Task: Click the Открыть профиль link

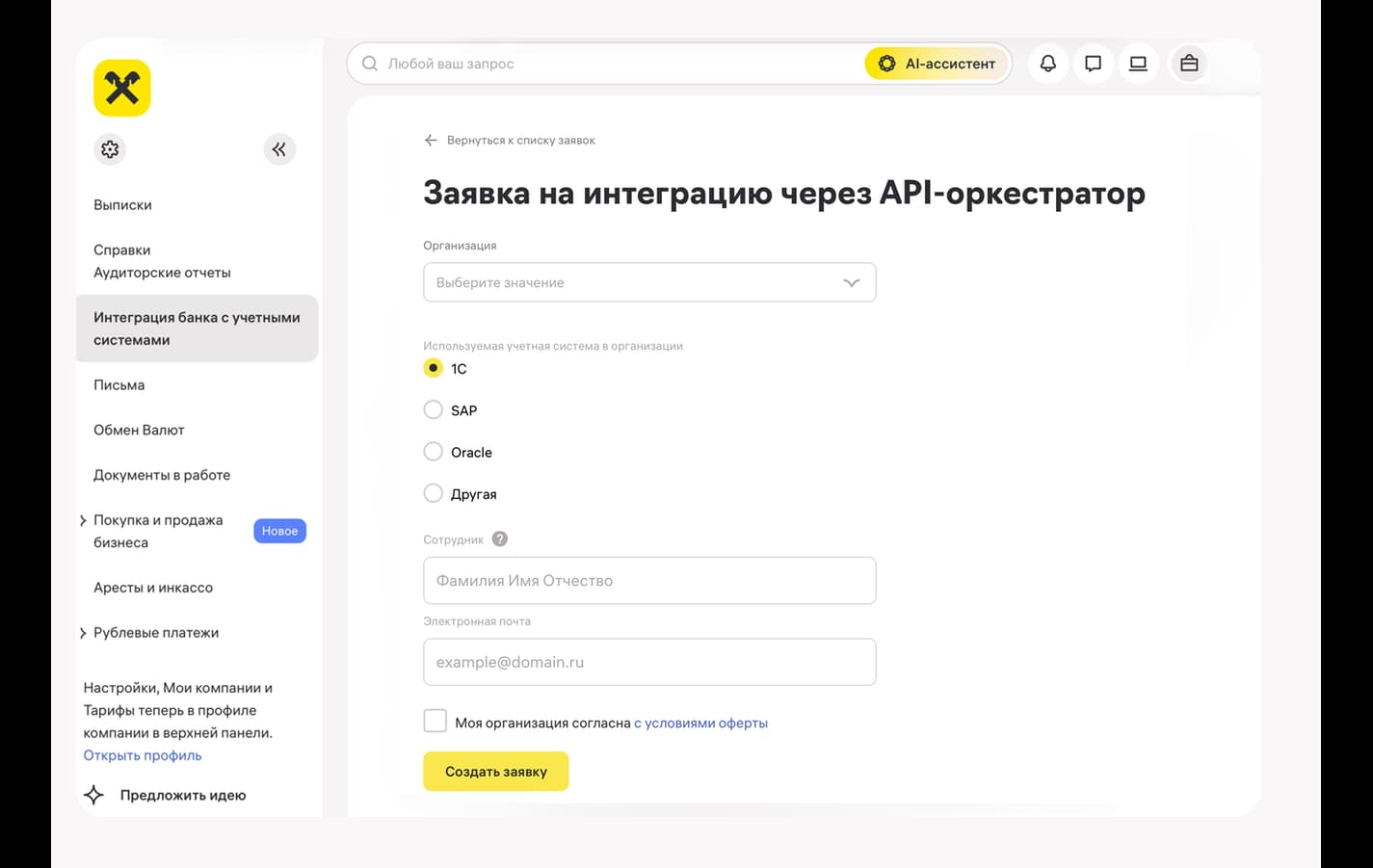Action: 143,755
